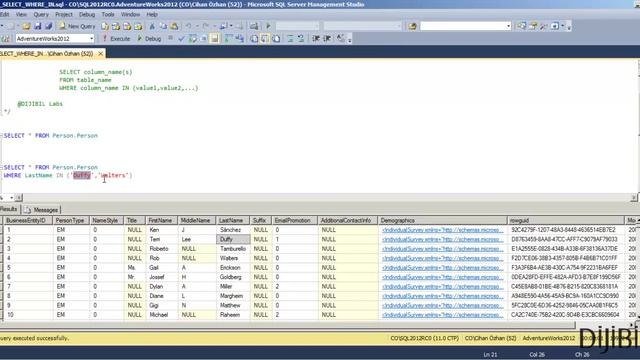Click the Display Estimated Execution Plan icon
The image size is (640, 360).
pos(193,38)
